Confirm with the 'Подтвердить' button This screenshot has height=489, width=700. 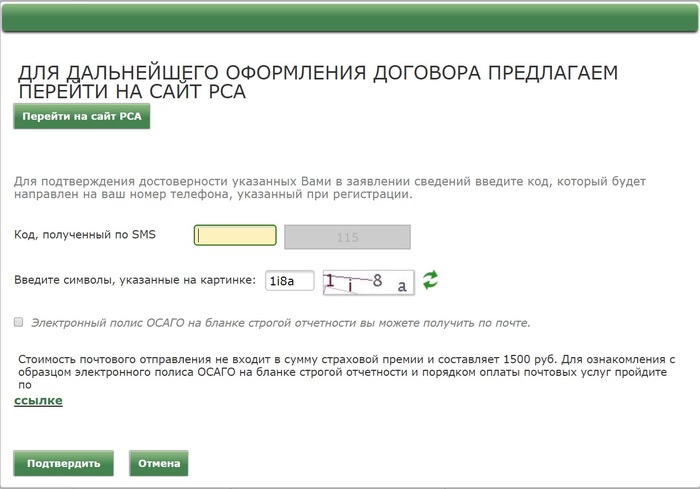[64, 463]
